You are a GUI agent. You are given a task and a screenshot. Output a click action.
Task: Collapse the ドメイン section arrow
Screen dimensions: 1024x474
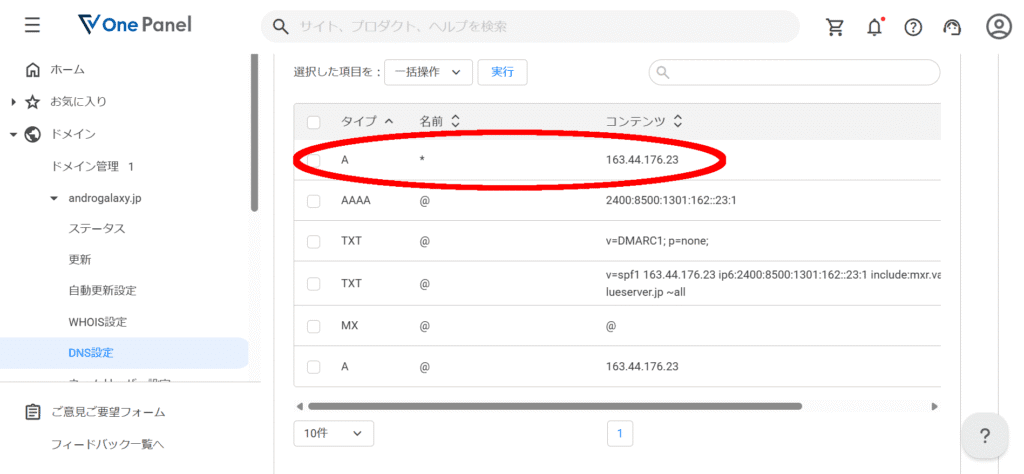tap(13, 134)
